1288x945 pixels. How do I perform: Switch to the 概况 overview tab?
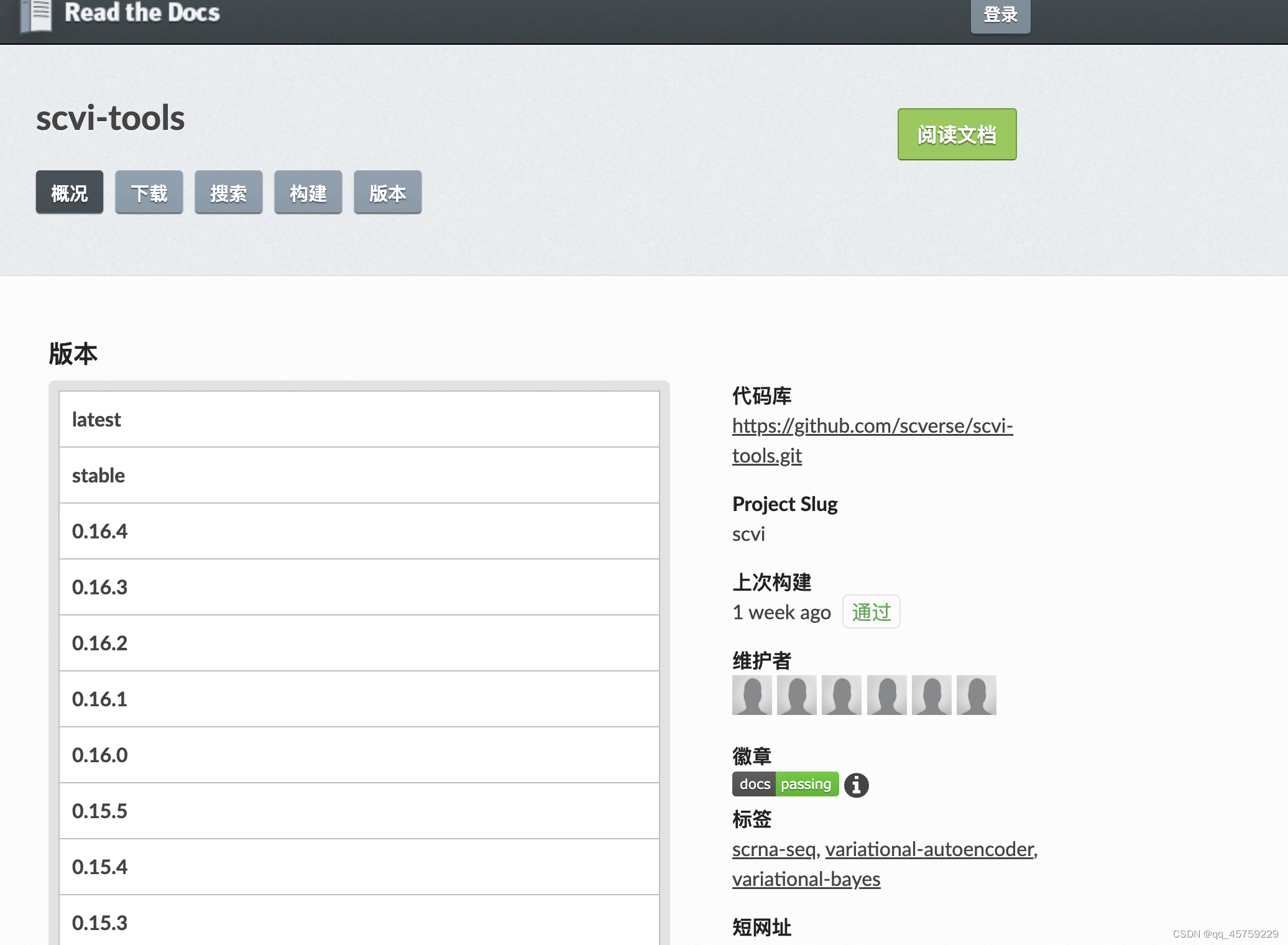[70, 193]
